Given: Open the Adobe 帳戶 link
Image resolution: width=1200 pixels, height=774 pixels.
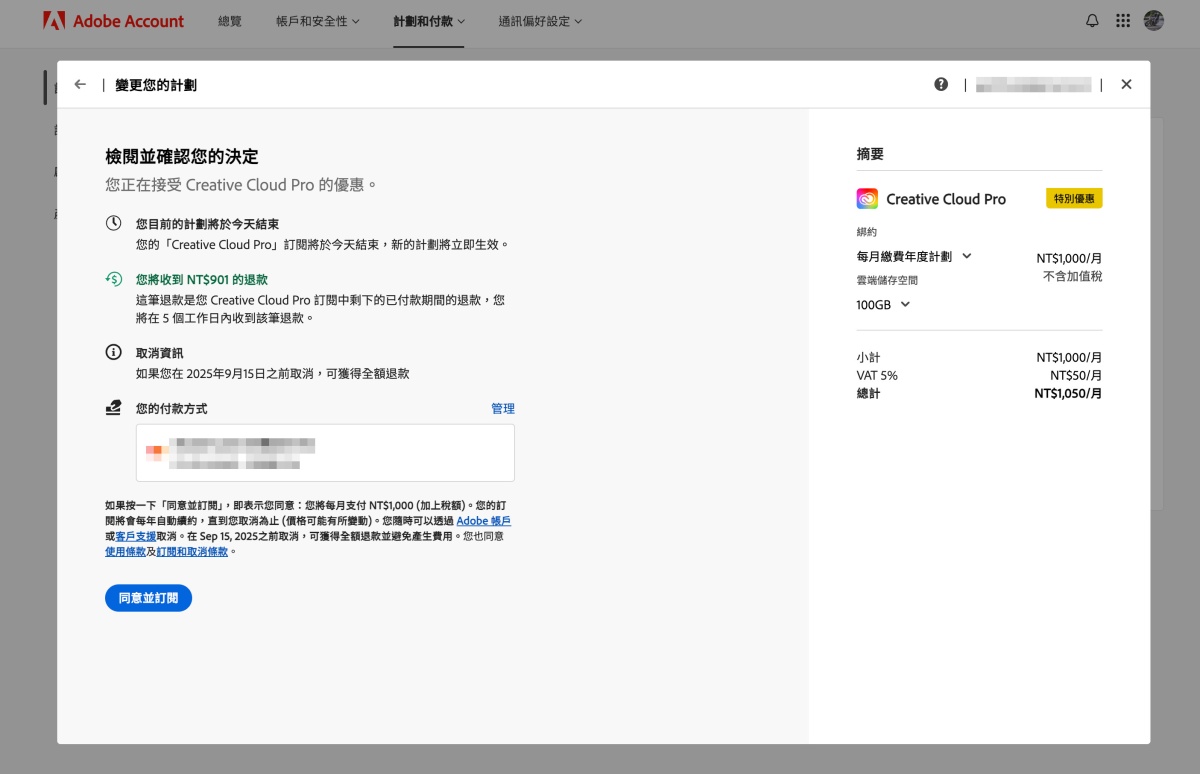Looking at the screenshot, I should point(484,521).
